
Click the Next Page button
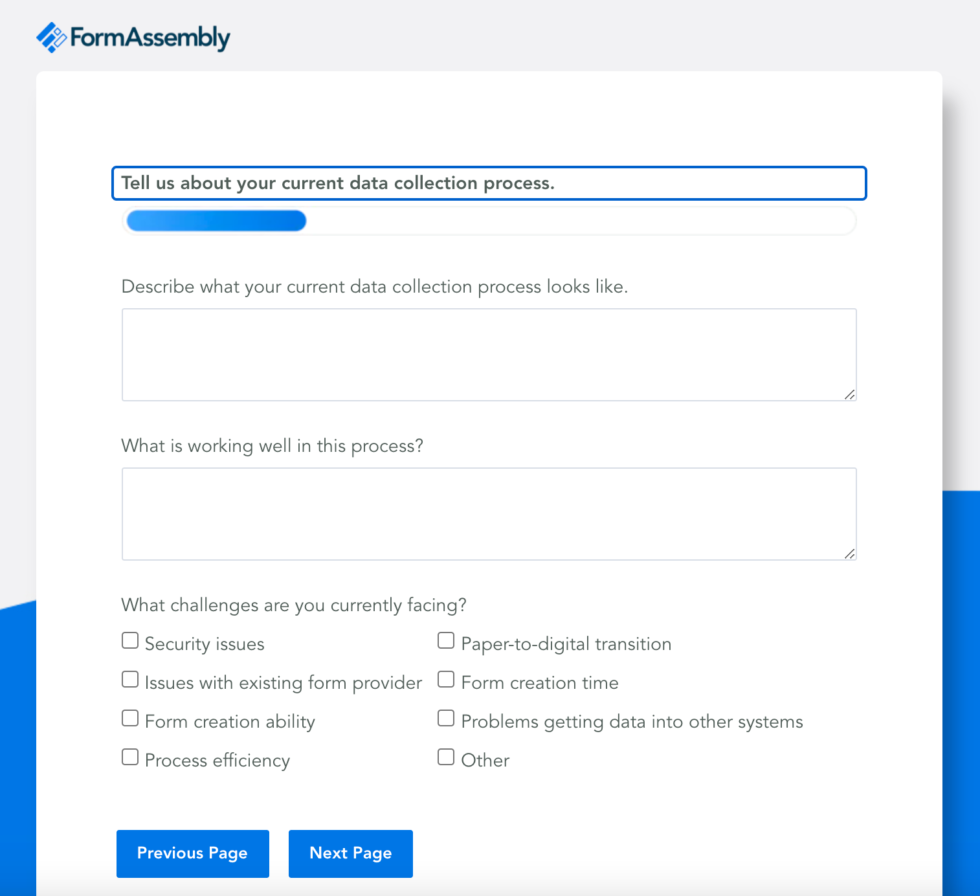pyautogui.click(x=350, y=853)
